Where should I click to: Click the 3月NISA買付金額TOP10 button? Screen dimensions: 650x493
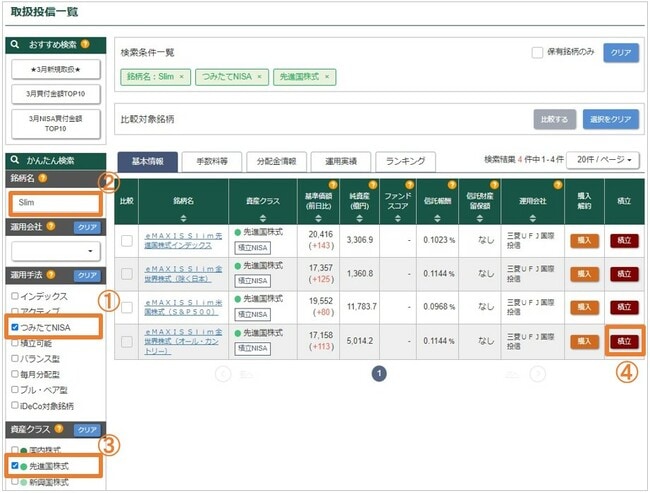56,124
